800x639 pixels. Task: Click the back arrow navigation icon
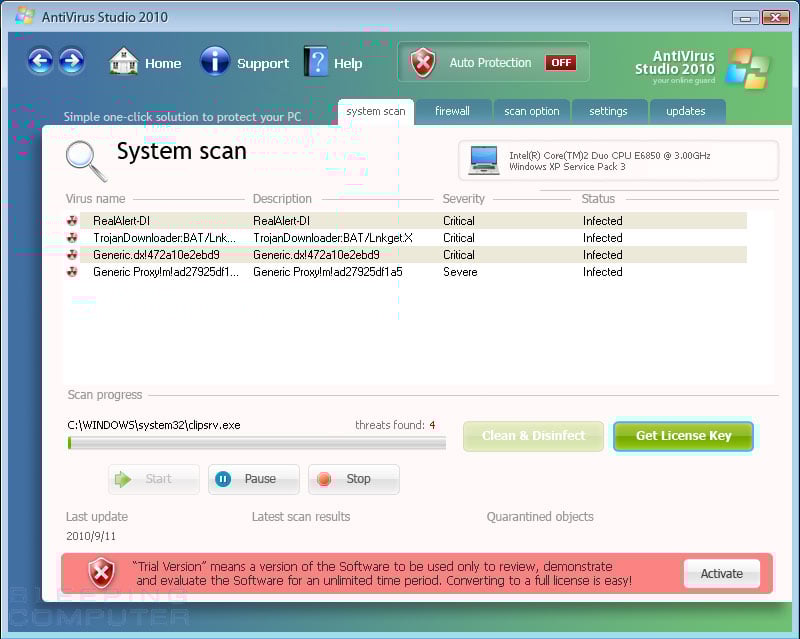40,62
